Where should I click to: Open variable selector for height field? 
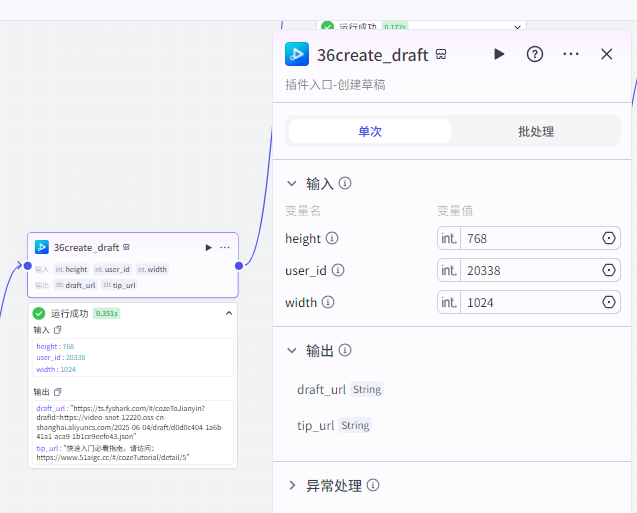[x=609, y=238]
